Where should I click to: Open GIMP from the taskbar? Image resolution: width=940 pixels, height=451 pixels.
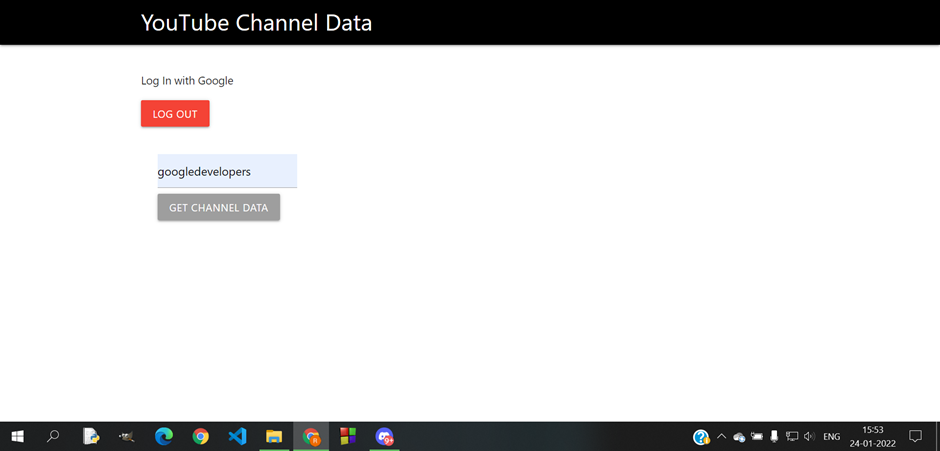tap(126, 437)
